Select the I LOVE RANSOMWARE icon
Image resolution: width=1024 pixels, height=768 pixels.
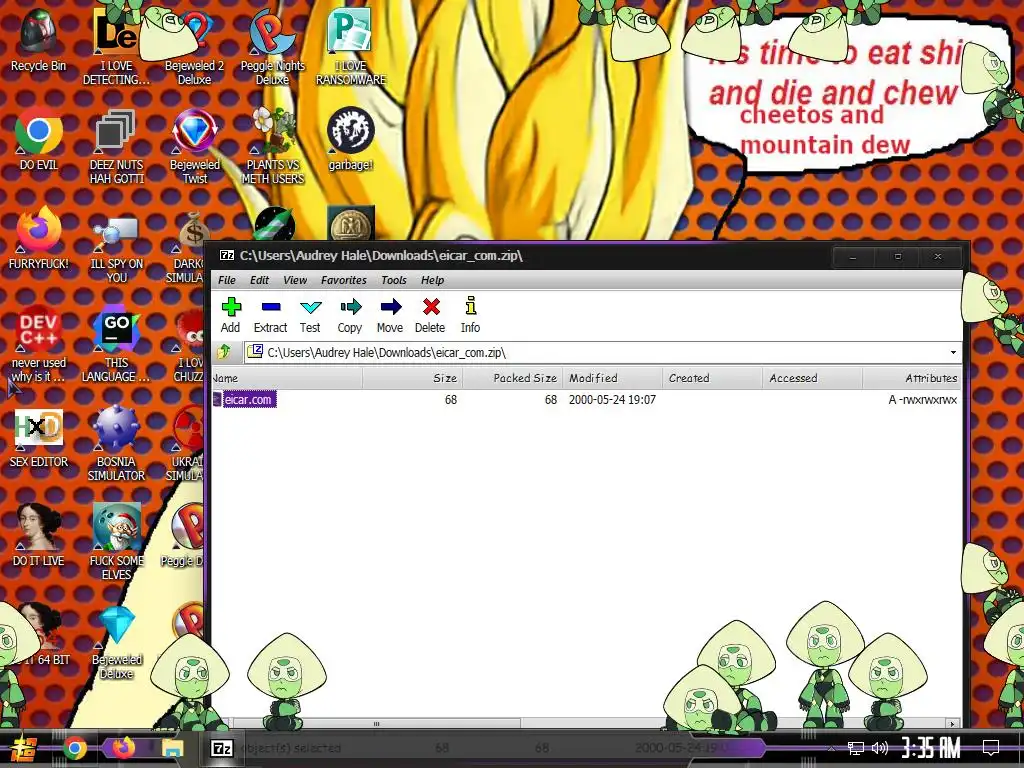pyautogui.click(x=351, y=47)
